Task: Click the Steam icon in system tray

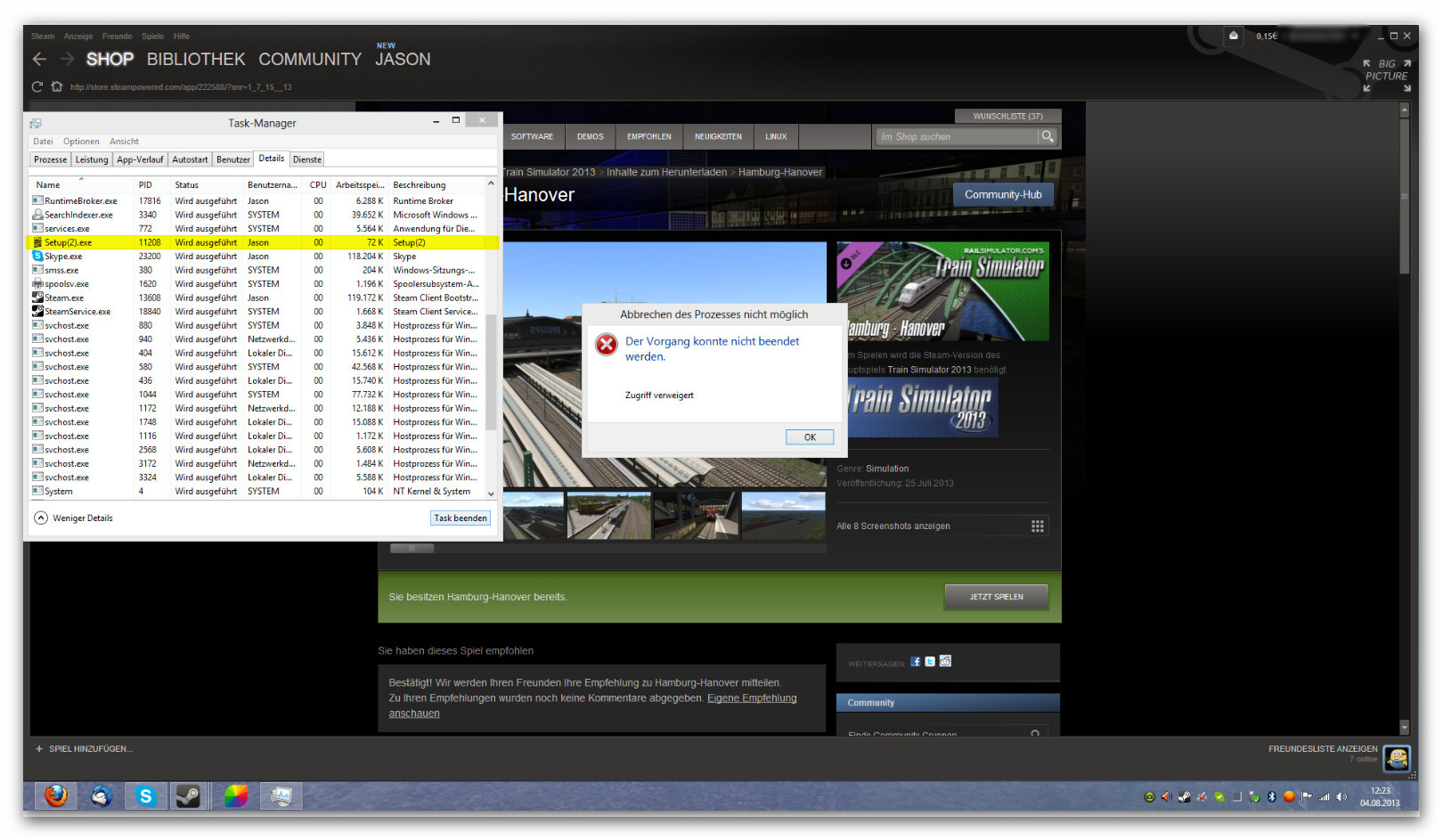Action: 1184,796
